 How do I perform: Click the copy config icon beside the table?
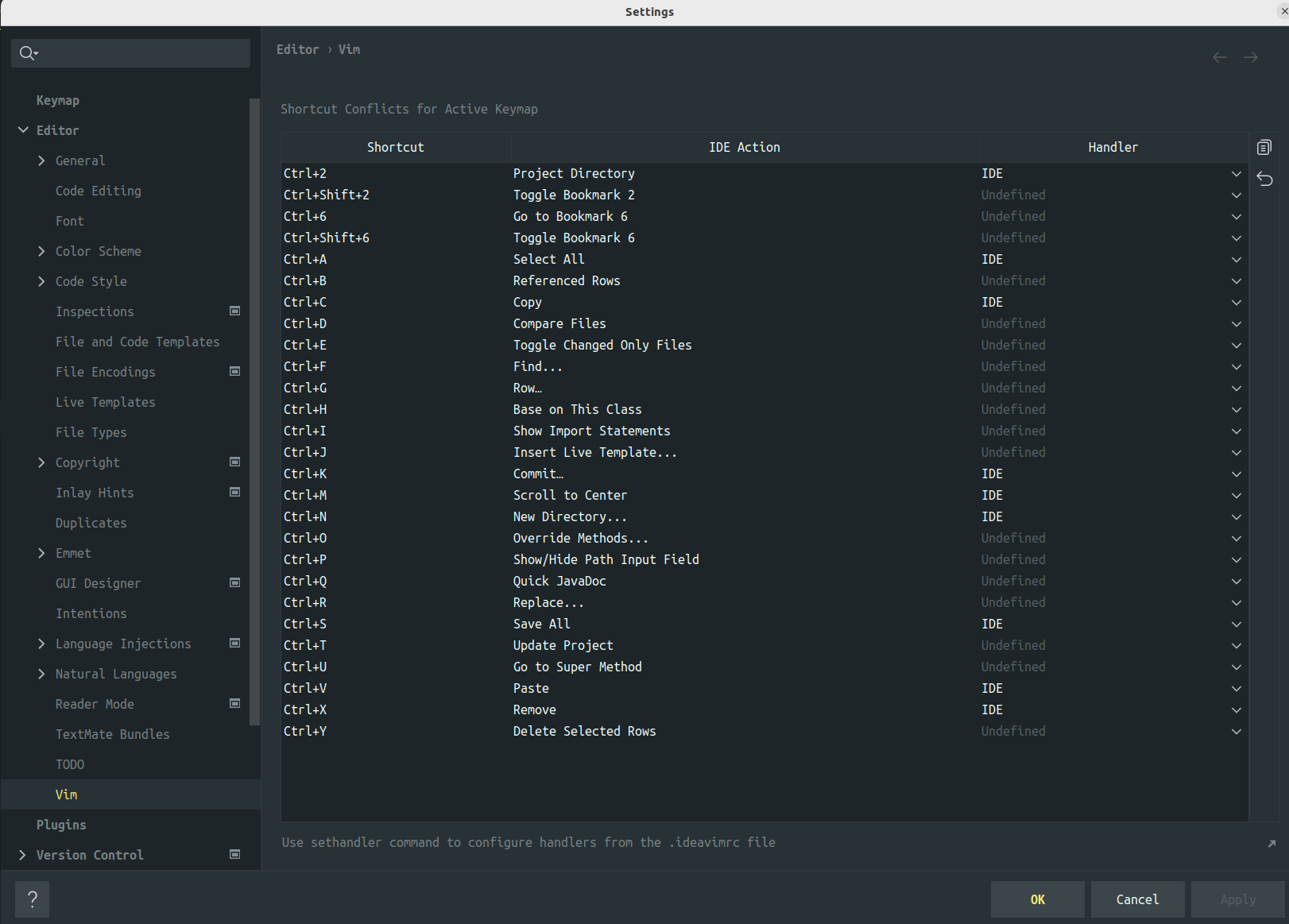1264,147
